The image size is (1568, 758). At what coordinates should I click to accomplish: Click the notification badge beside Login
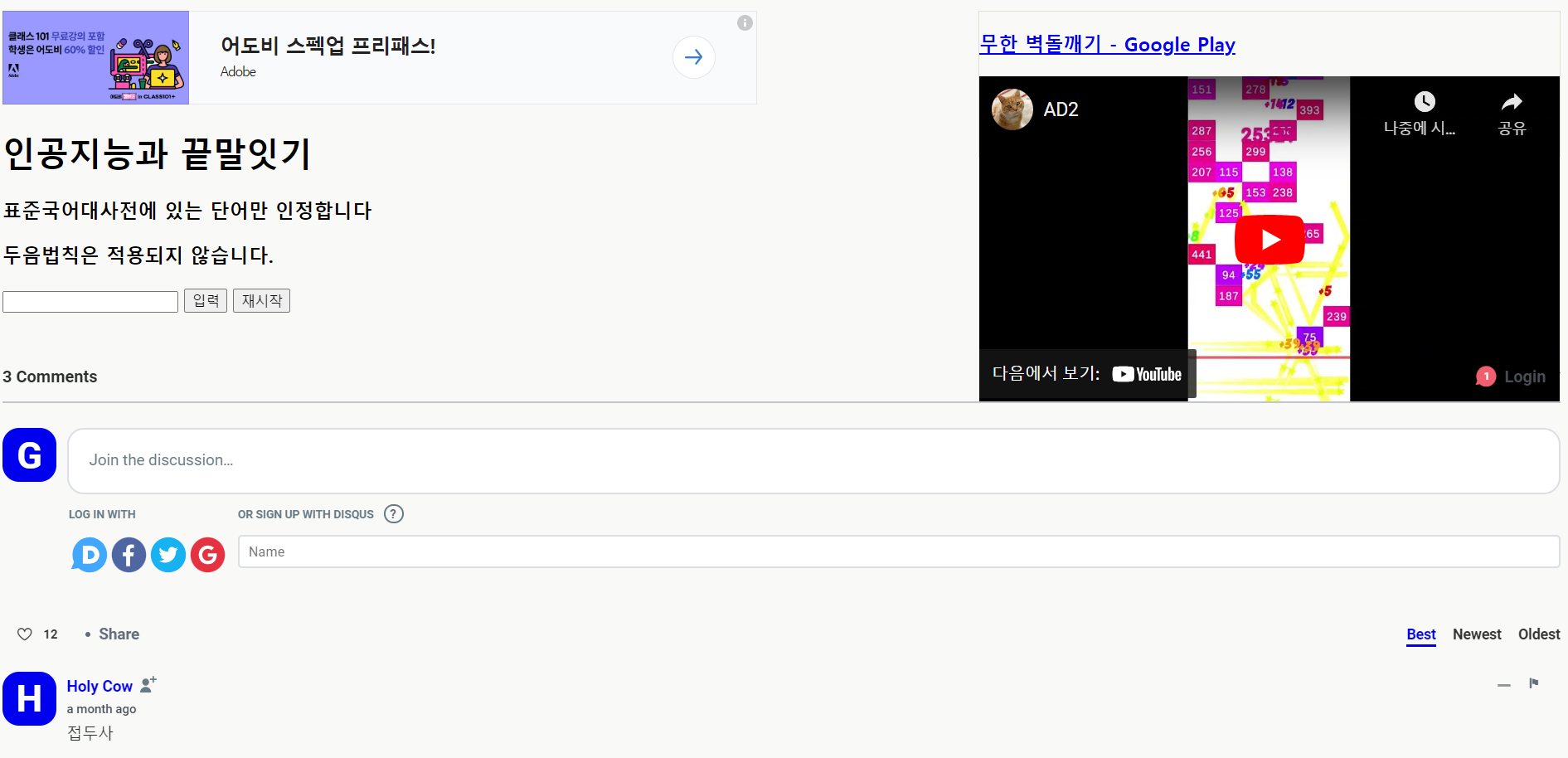[1486, 377]
